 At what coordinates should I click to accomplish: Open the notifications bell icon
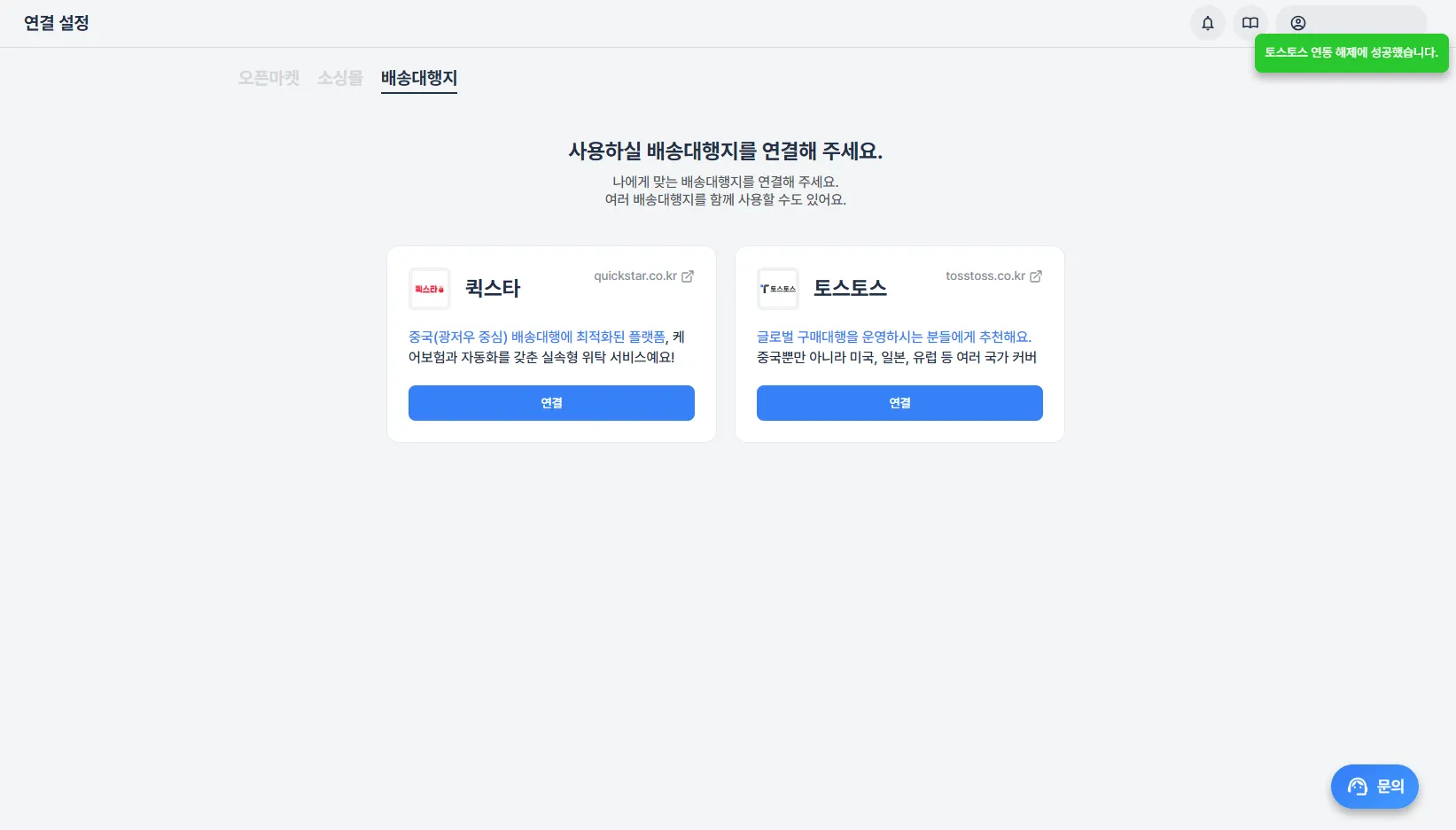tap(1207, 23)
